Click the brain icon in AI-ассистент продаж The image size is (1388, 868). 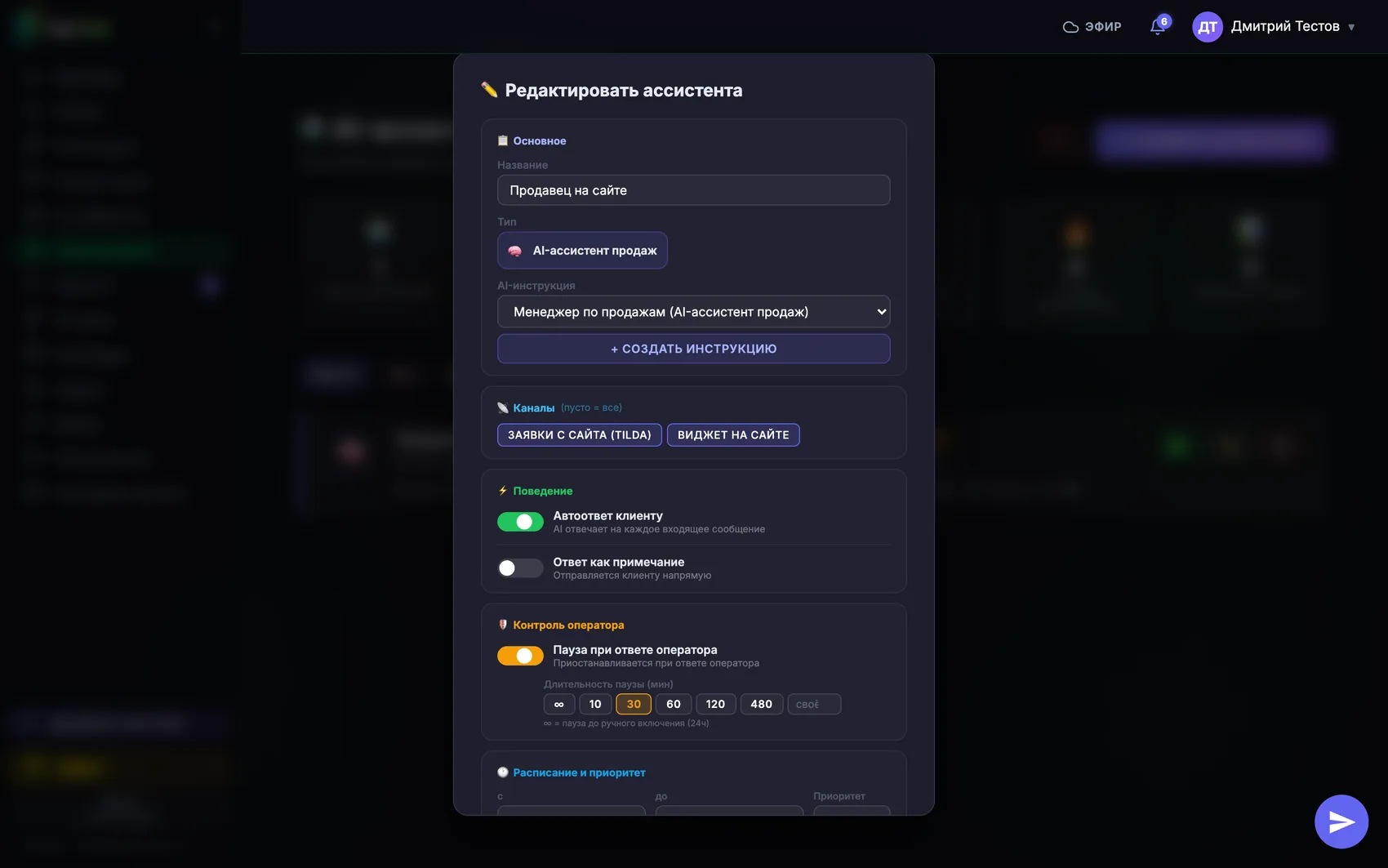click(515, 251)
